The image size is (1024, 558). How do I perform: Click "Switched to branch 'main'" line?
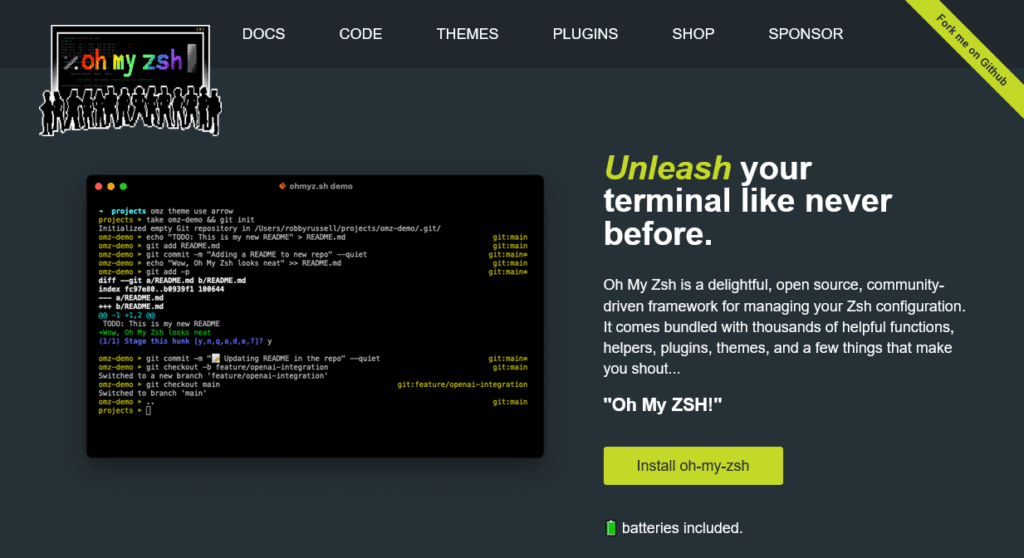coord(152,393)
